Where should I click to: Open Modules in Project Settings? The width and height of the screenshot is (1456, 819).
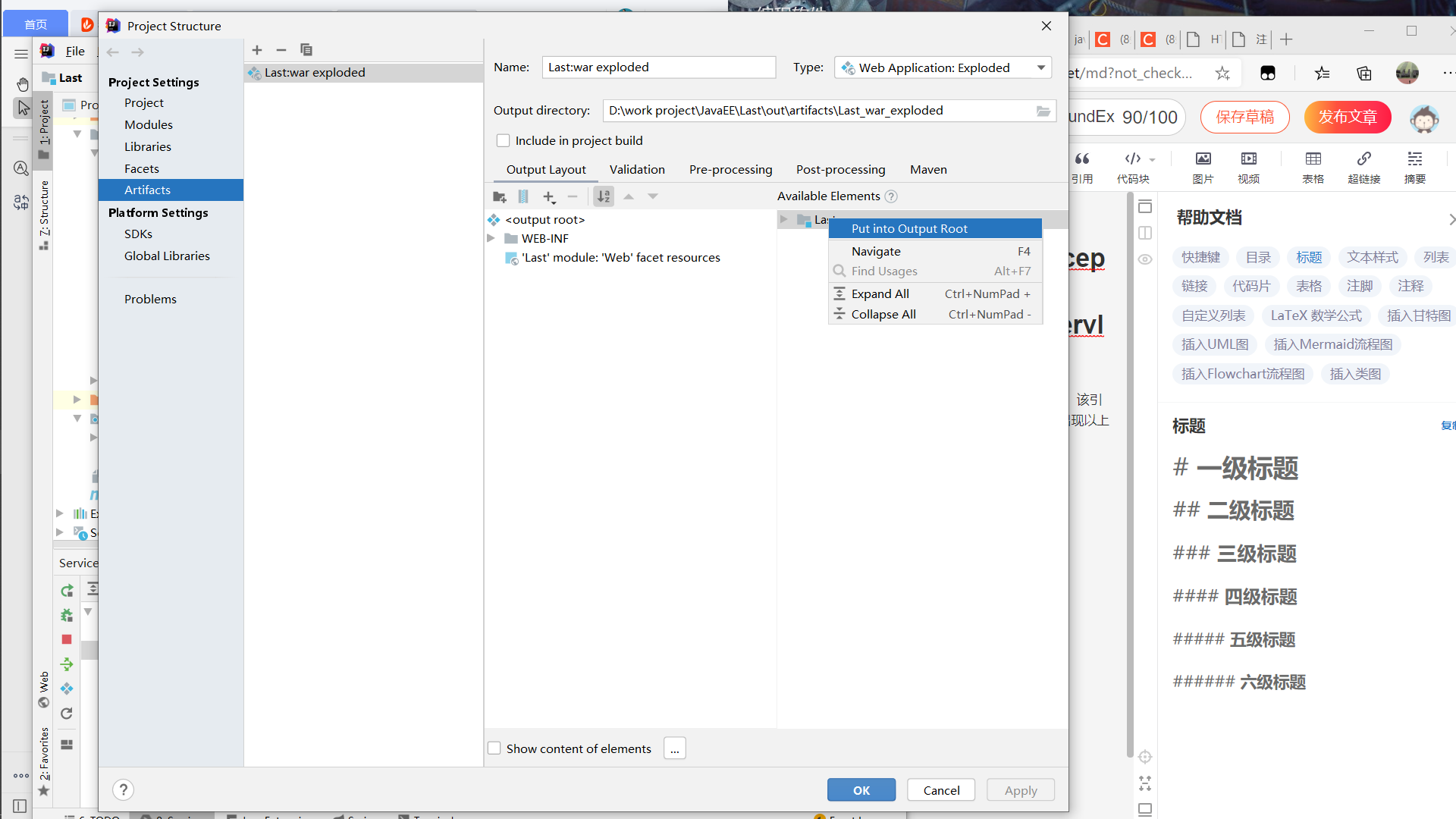pyautogui.click(x=149, y=124)
